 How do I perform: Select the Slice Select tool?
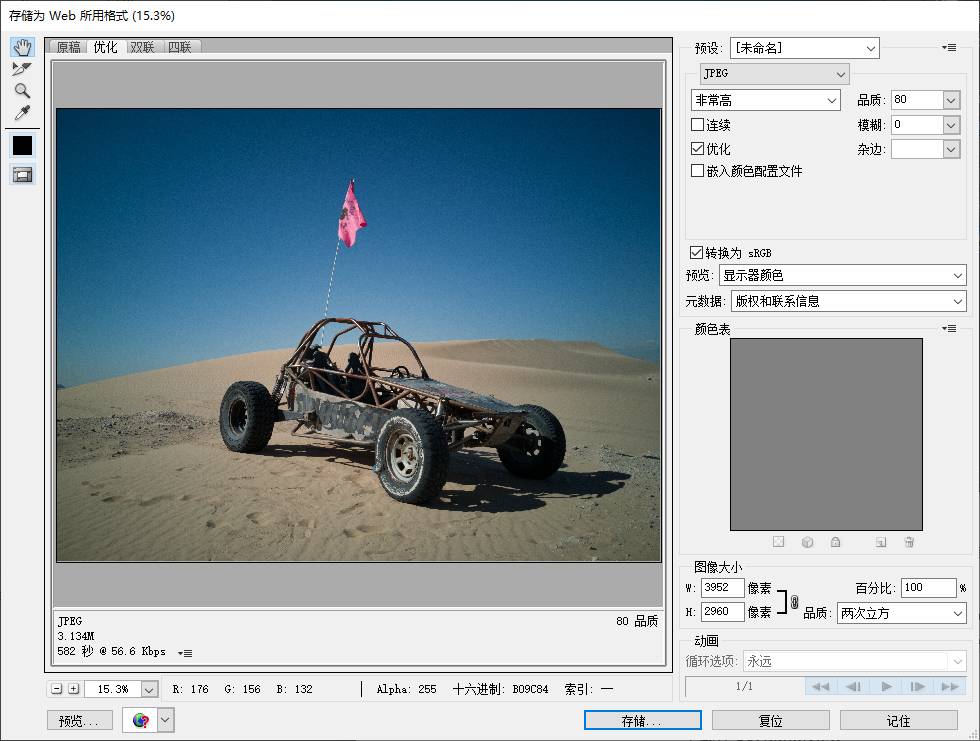click(22, 69)
